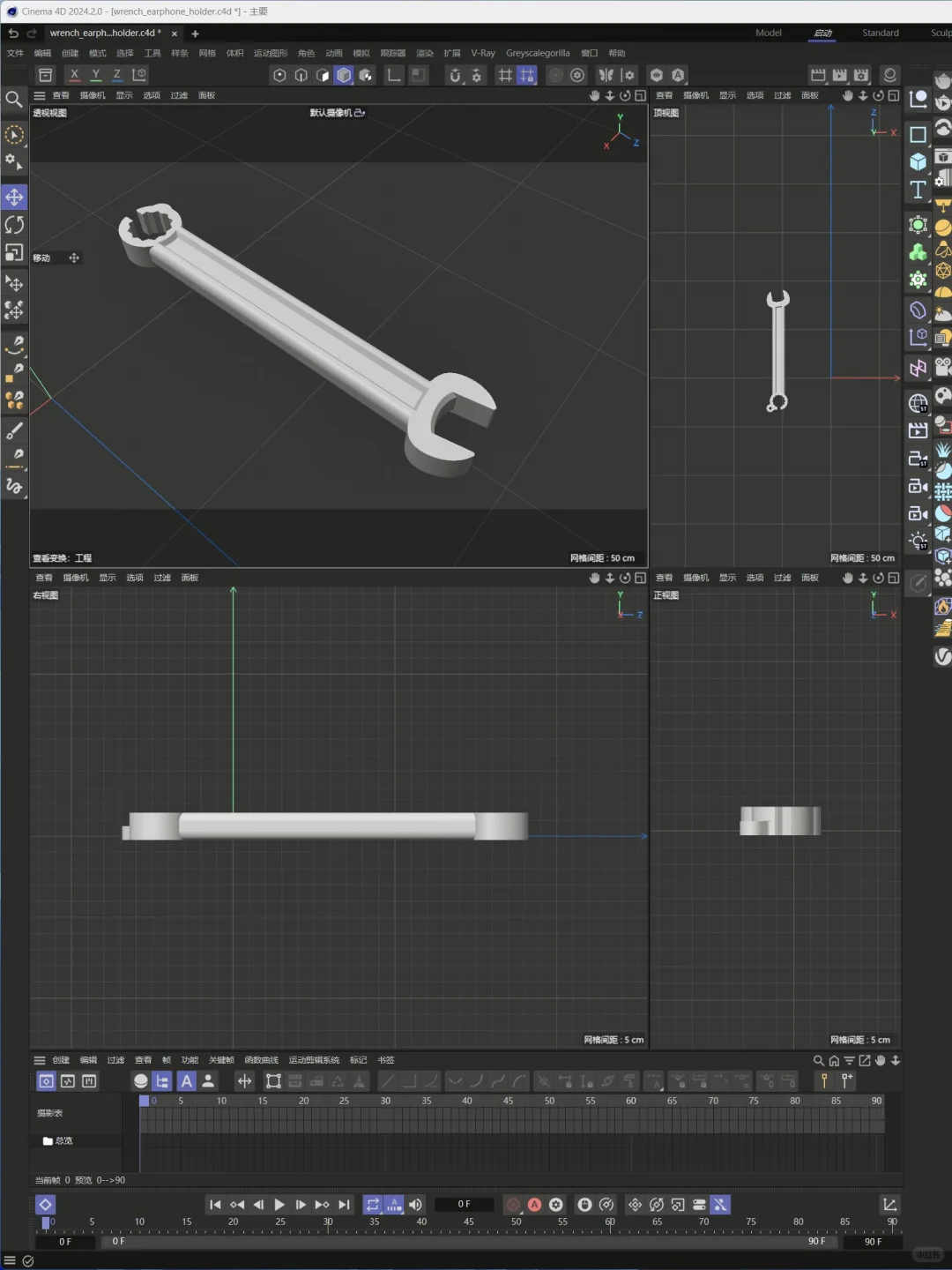Toggle autokeying A button
This screenshot has width=952, height=1270.
click(534, 1205)
